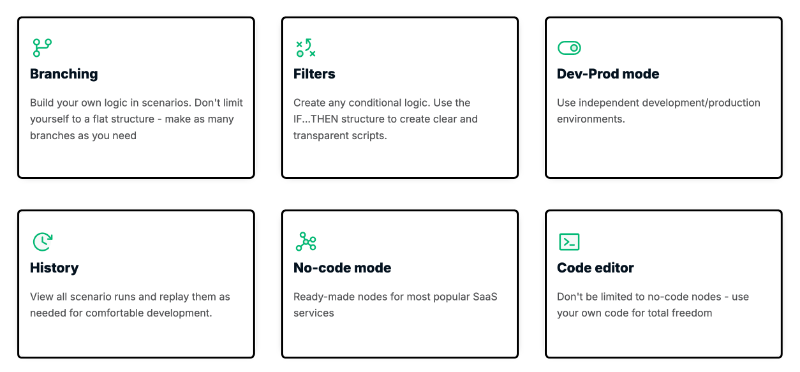Click the History scenario runs description
Image resolution: width=800 pixels, height=372 pixels.
[130, 305]
